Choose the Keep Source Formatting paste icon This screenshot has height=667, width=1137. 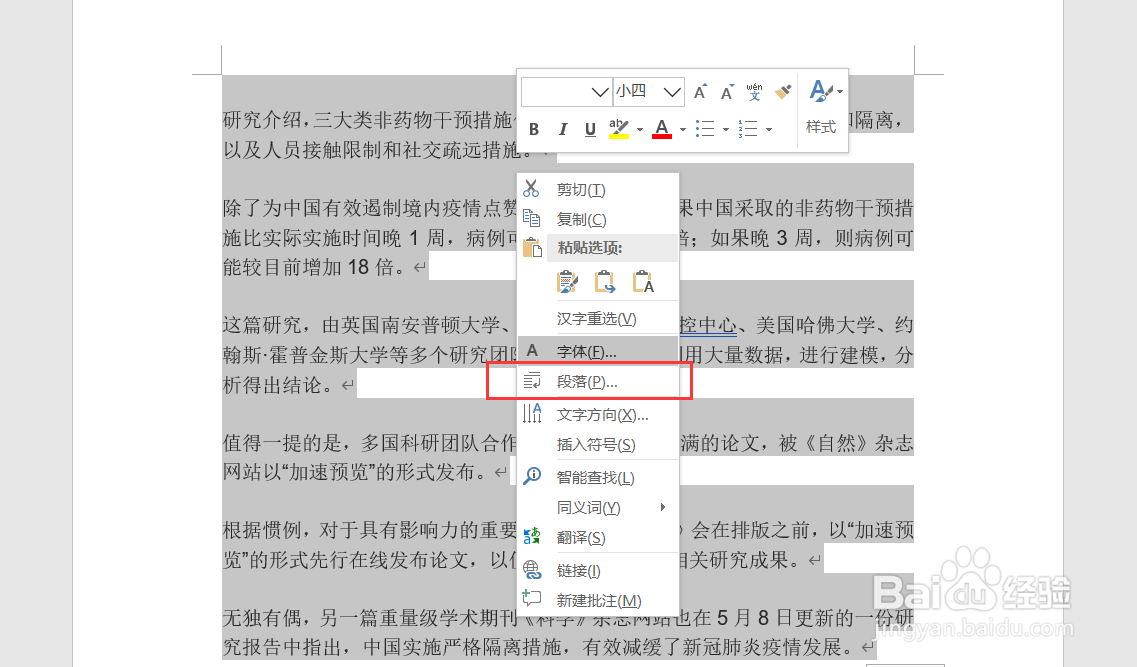pyautogui.click(x=567, y=282)
